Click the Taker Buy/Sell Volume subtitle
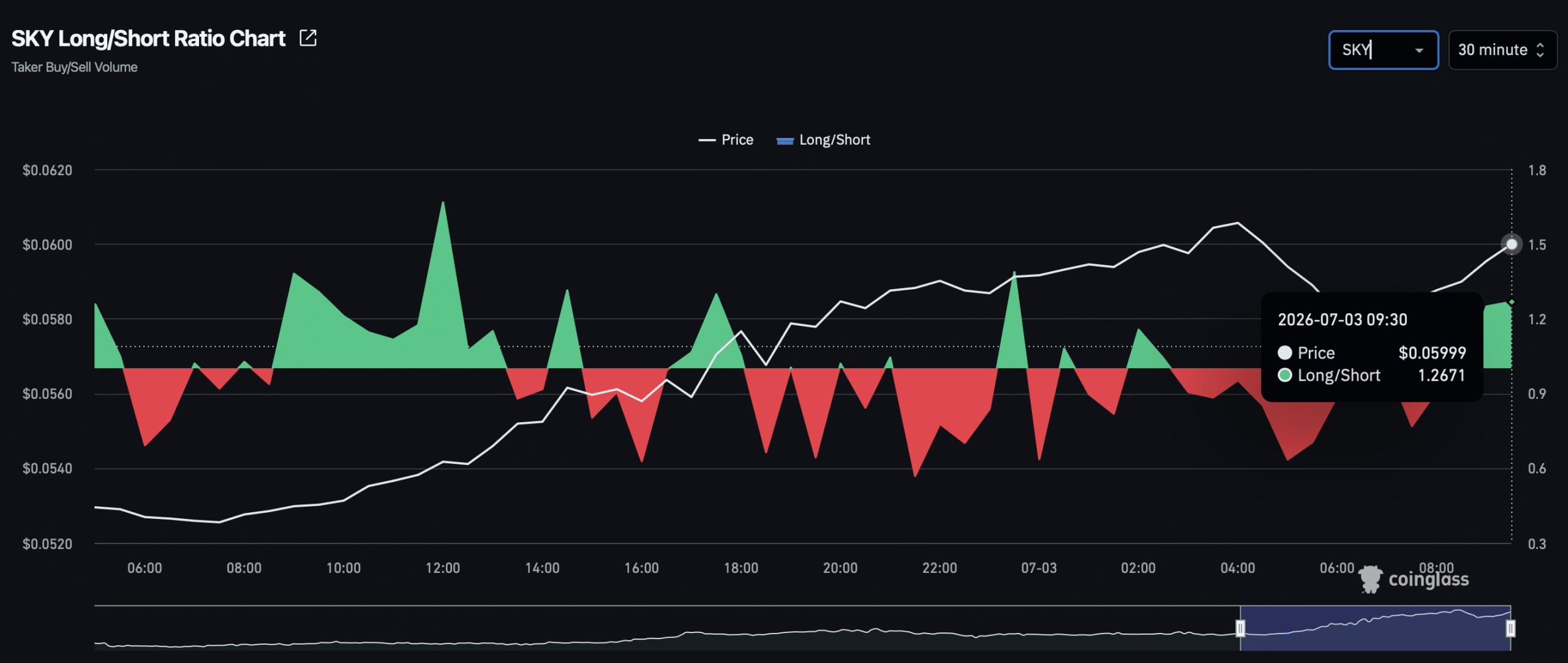 pos(74,67)
